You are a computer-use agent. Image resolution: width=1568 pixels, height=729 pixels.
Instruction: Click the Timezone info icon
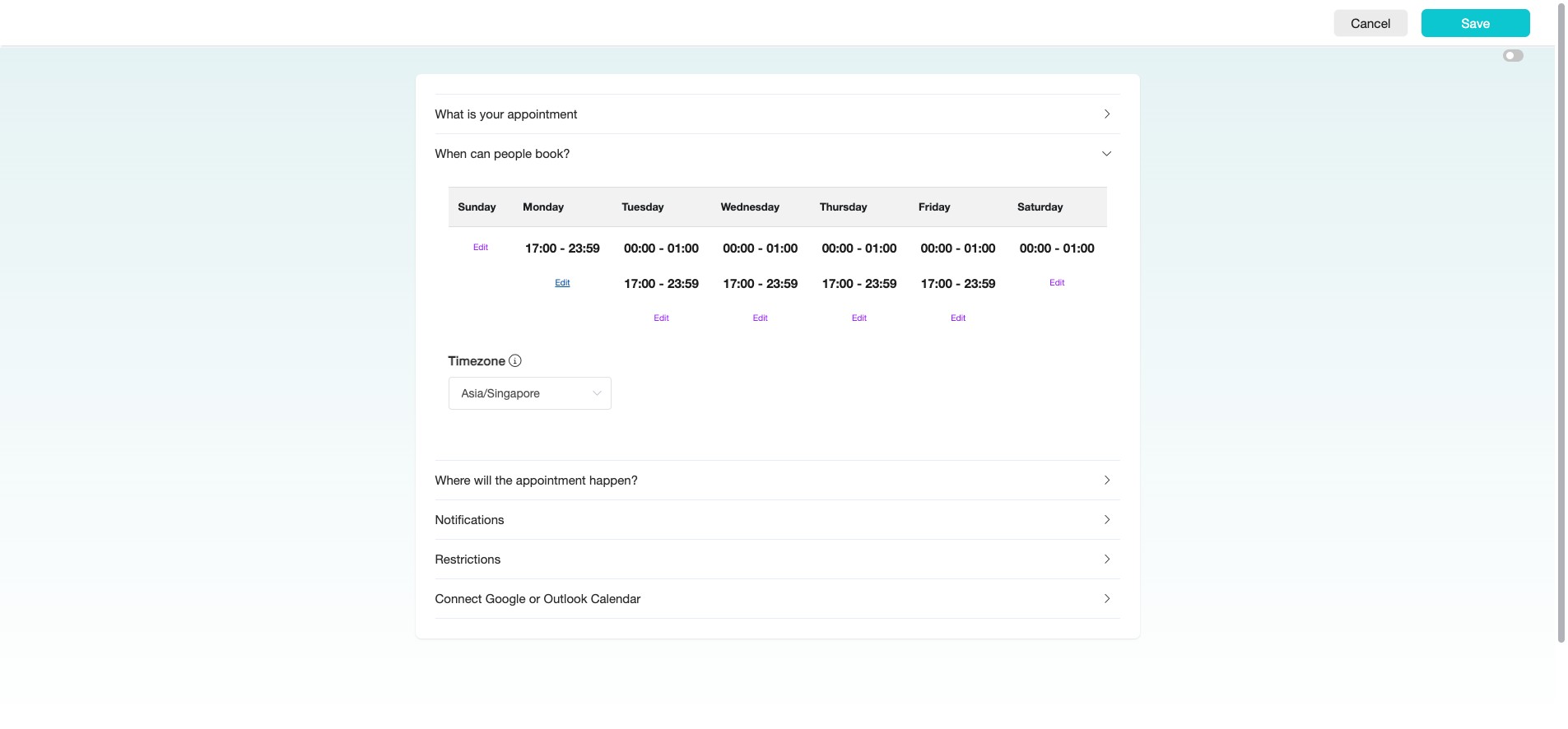pyautogui.click(x=515, y=360)
